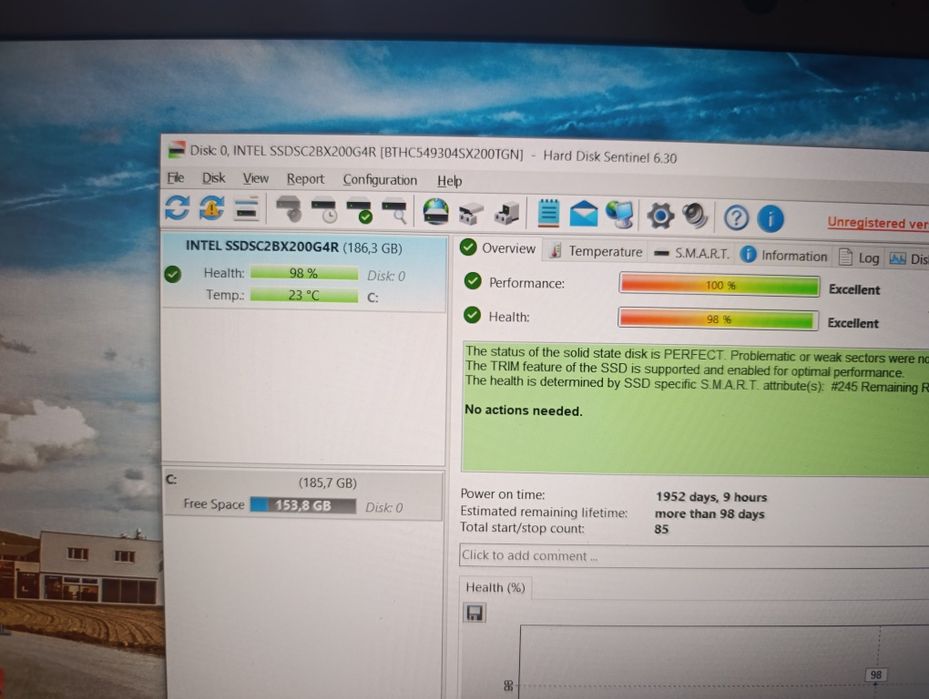Click the '1952 days, 9 hours' power-on value
The width and height of the screenshot is (929, 699).
tap(711, 497)
